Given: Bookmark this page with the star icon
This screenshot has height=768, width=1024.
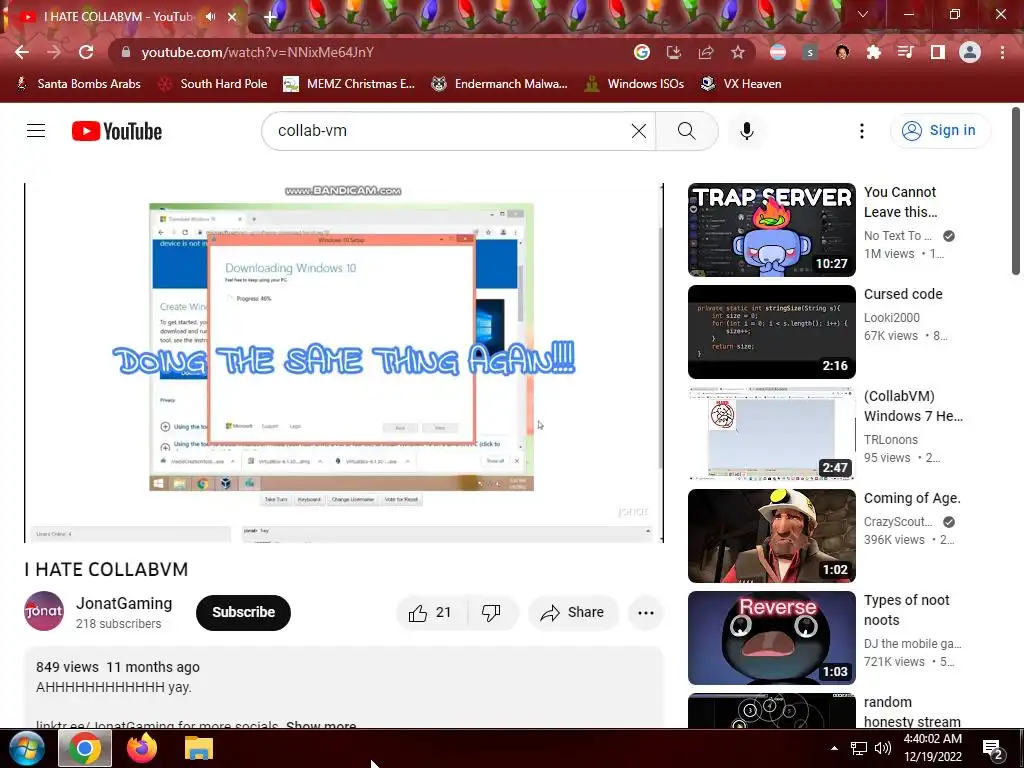Looking at the screenshot, I should pyautogui.click(x=737, y=52).
